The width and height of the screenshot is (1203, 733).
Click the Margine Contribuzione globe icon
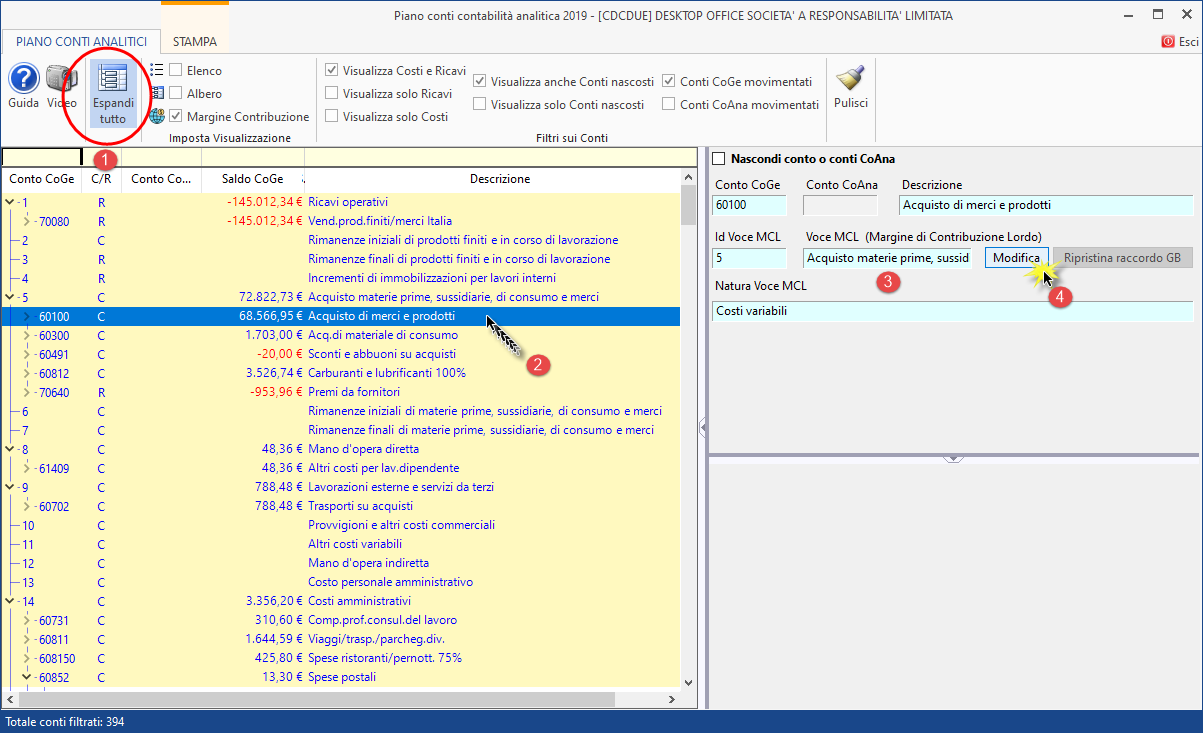tap(157, 116)
